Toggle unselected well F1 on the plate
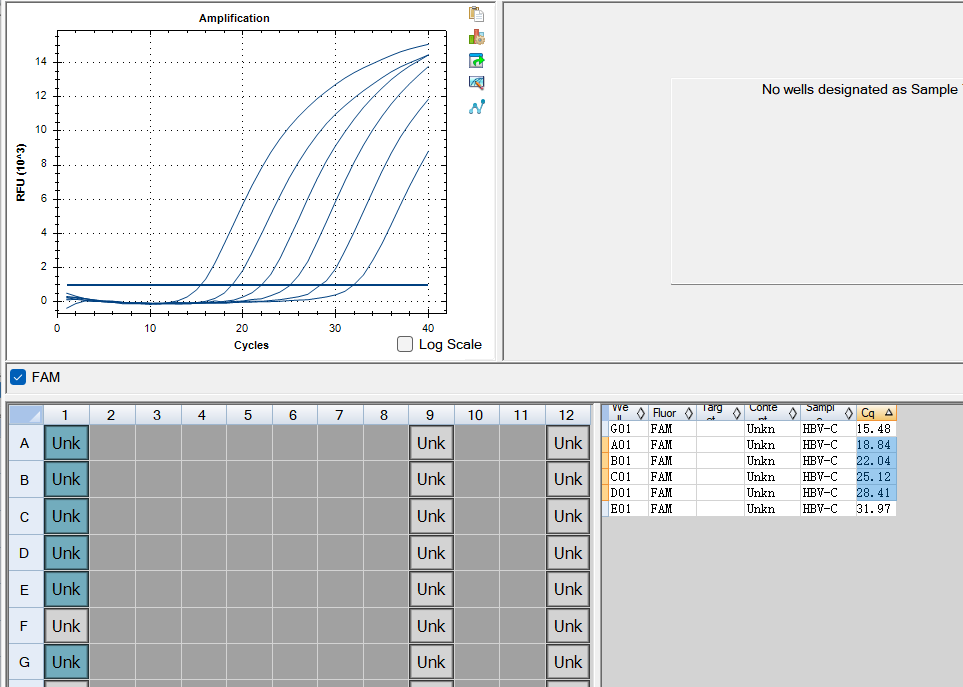Viewport: 963px width, 687px height. pyautogui.click(x=66, y=626)
